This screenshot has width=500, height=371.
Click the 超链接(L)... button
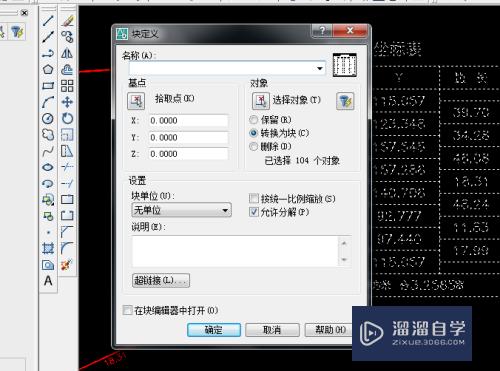(161, 280)
